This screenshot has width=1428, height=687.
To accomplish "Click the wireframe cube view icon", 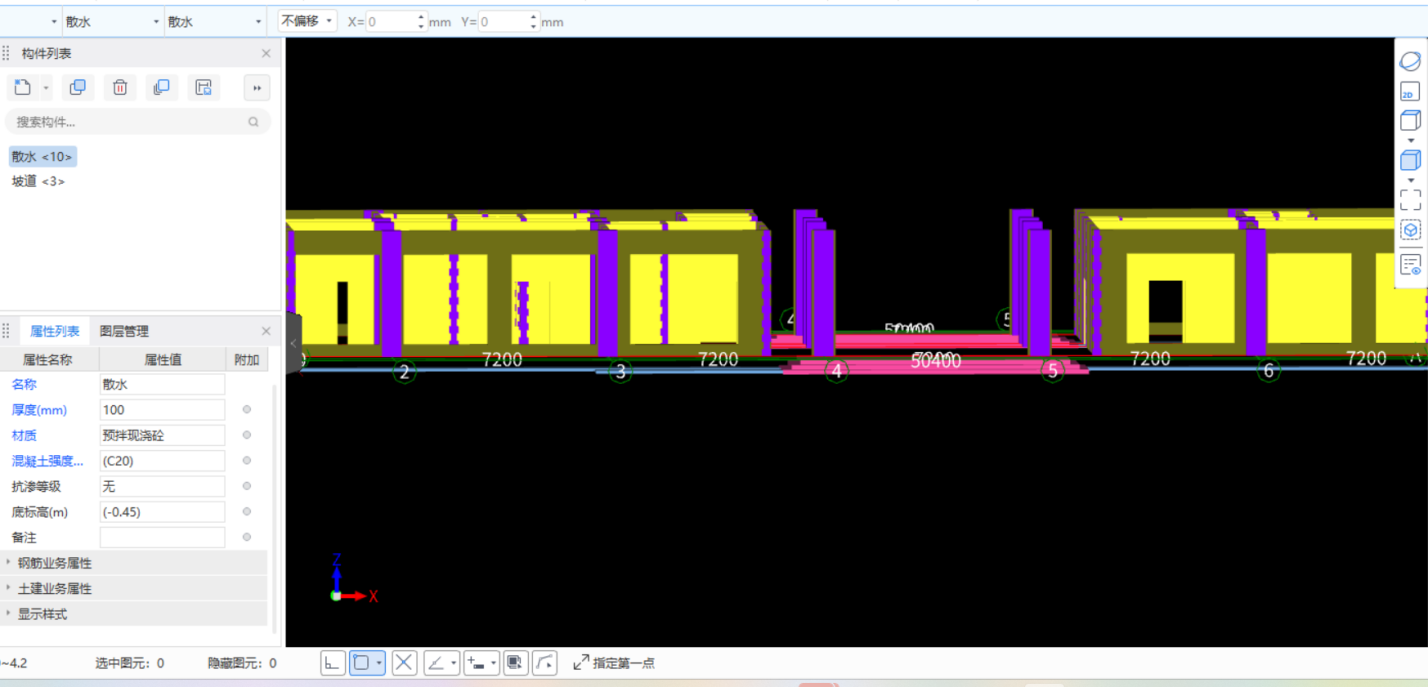I will tap(1410, 121).
